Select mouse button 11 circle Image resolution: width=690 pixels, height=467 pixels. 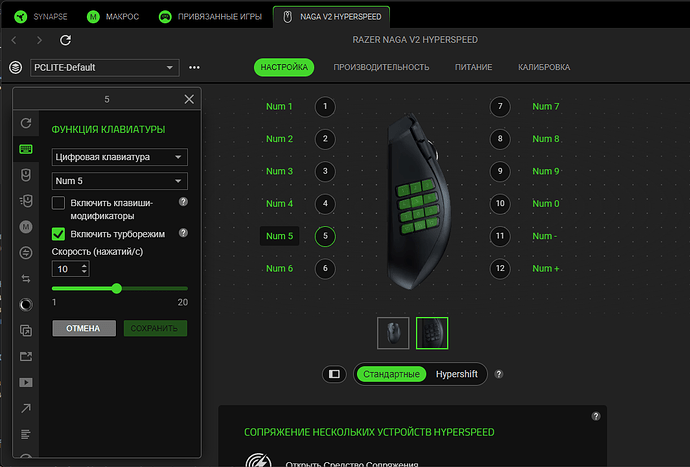pyautogui.click(x=500, y=236)
